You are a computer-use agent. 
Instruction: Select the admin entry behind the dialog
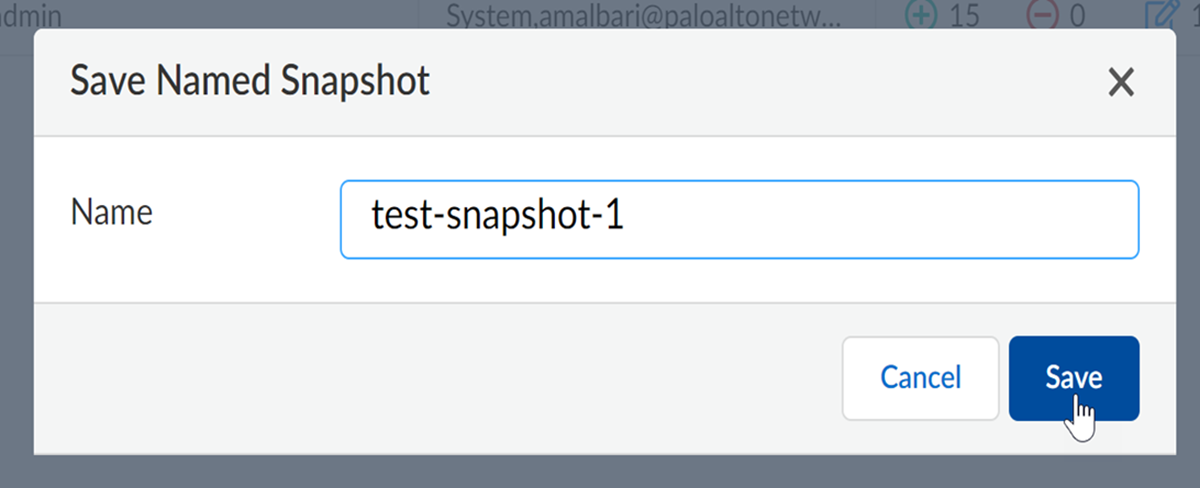coord(30,14)
